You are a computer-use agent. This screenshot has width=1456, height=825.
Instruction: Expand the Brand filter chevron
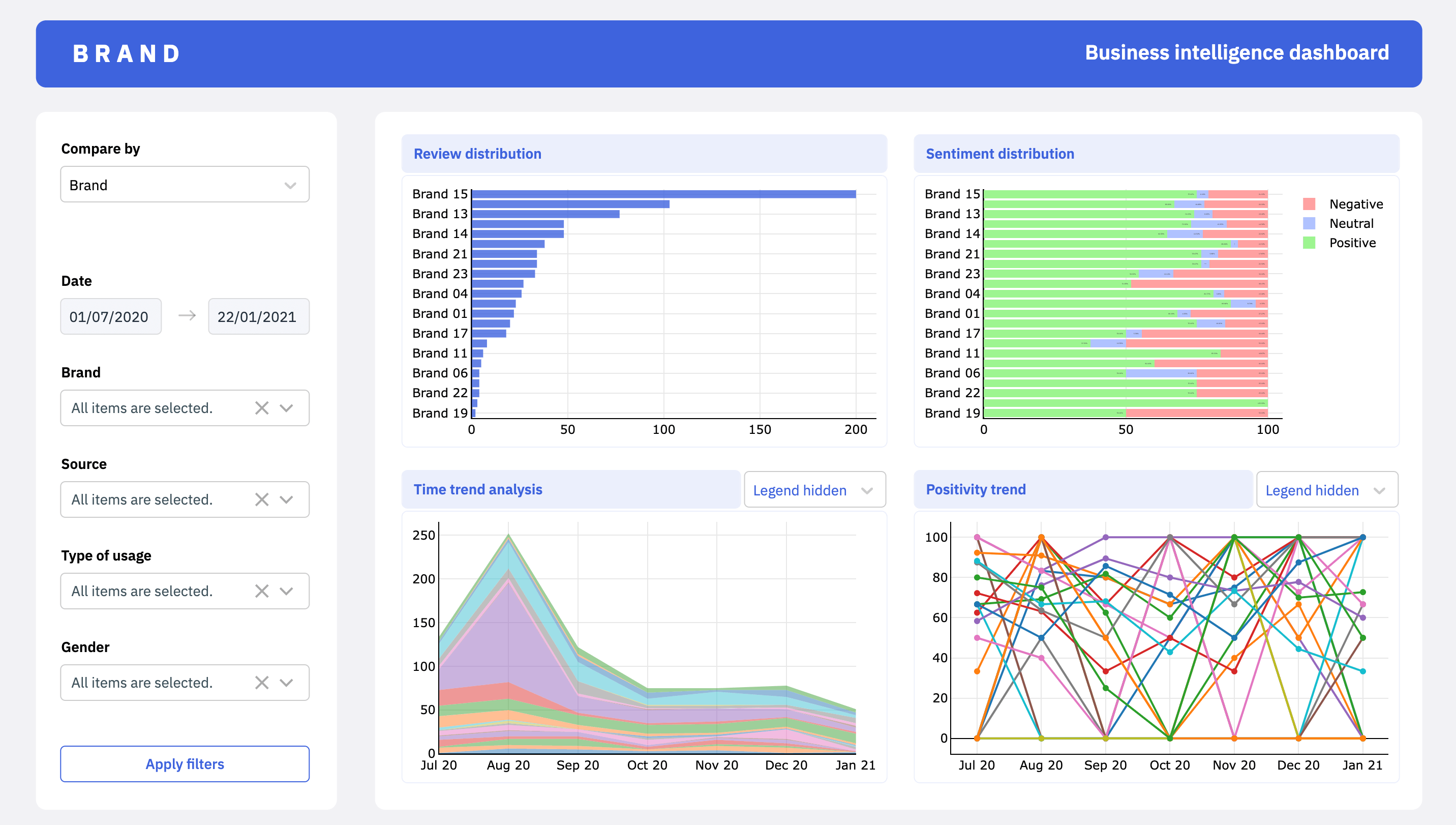(287, 408)
